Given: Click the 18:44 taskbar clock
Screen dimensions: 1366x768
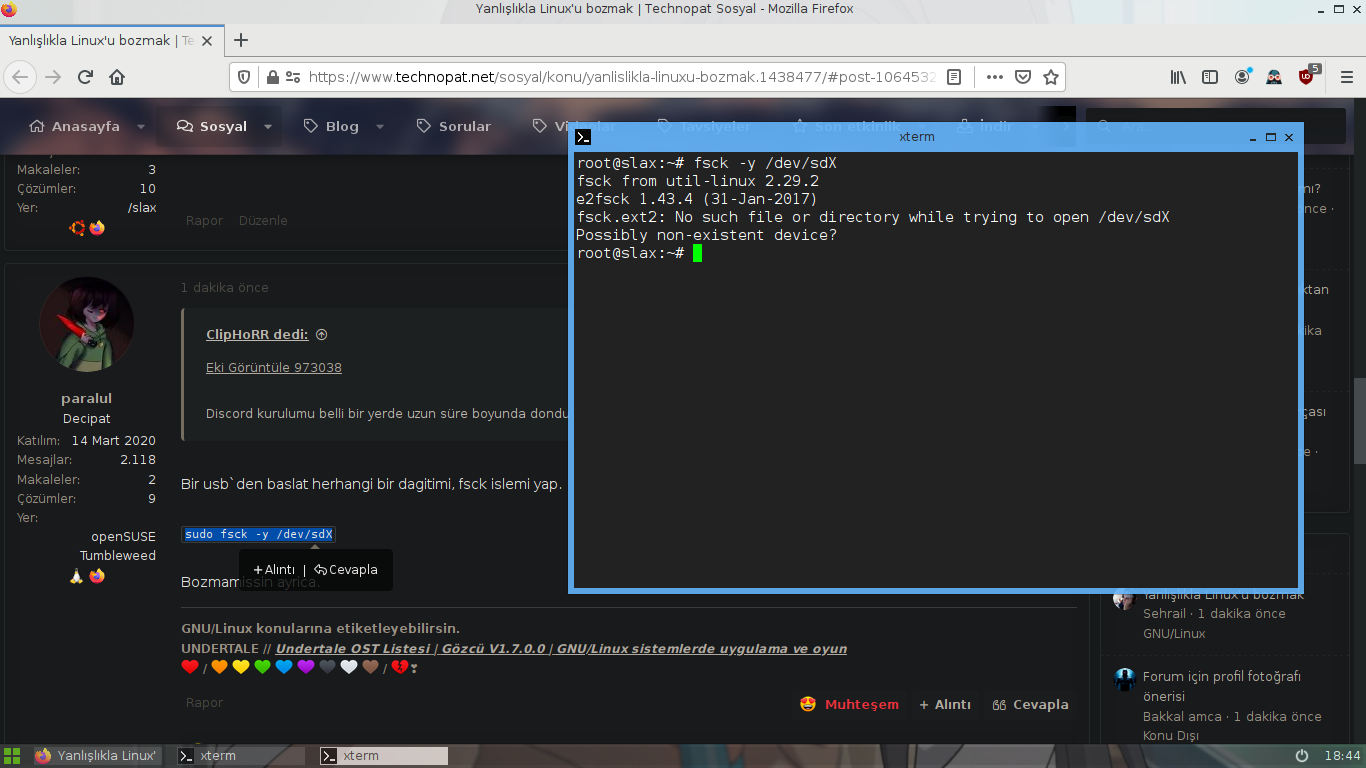Looking at the screenshot, I should (1342, 756).
